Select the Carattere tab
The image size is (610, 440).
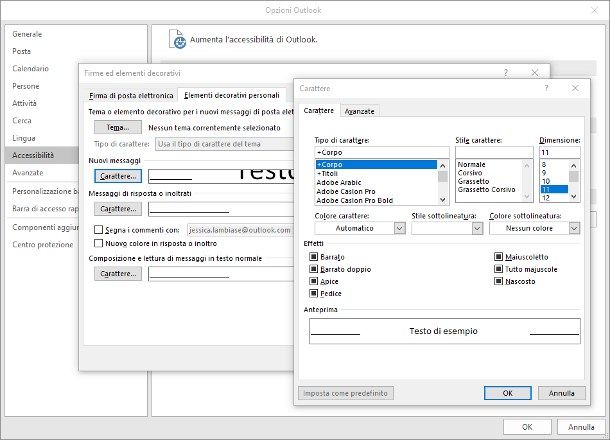coord(319,110)
